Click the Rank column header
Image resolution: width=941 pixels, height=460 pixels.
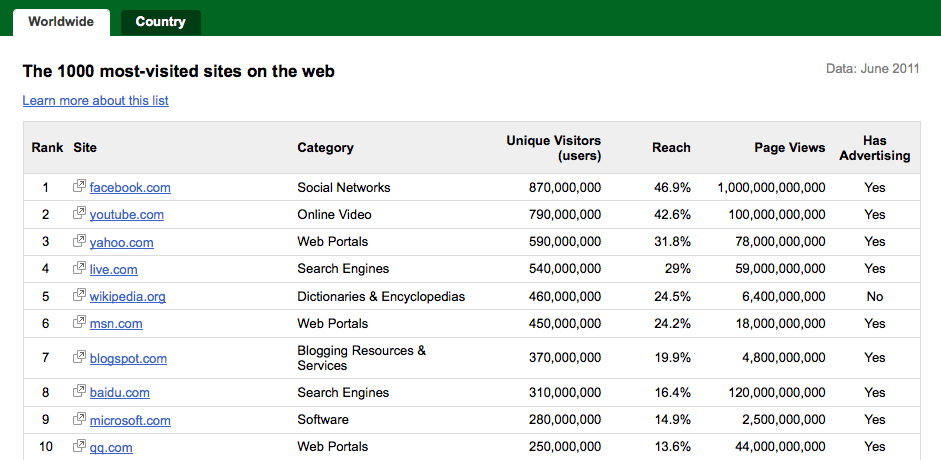[x=47, y=148]
